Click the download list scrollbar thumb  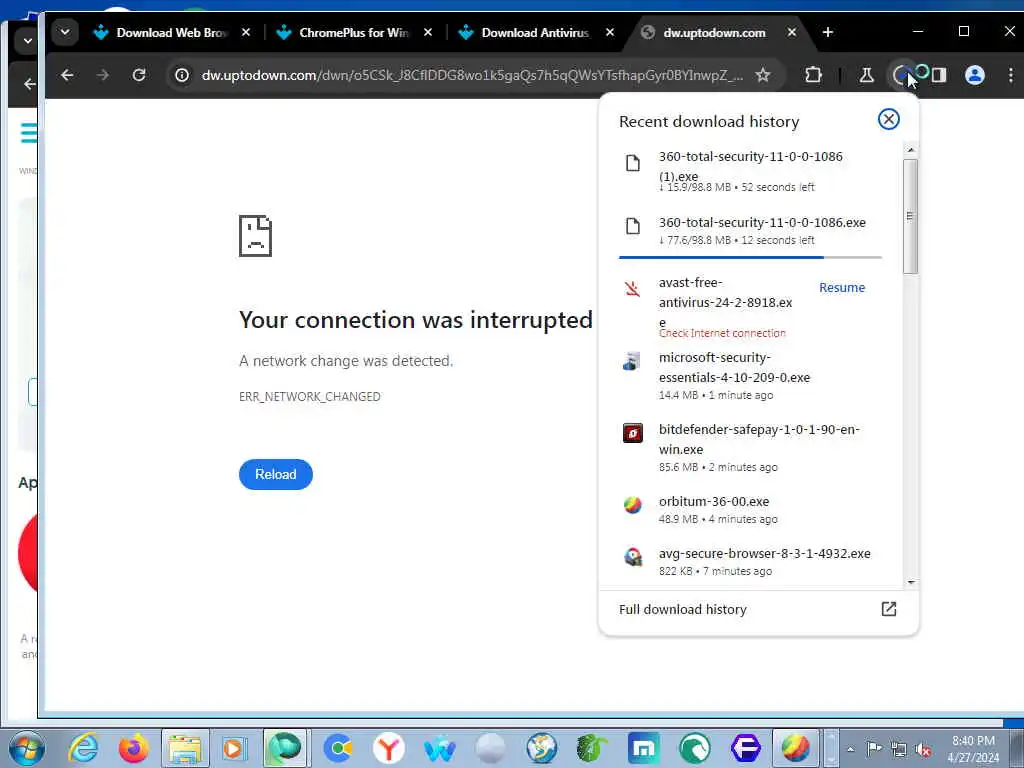910,216
